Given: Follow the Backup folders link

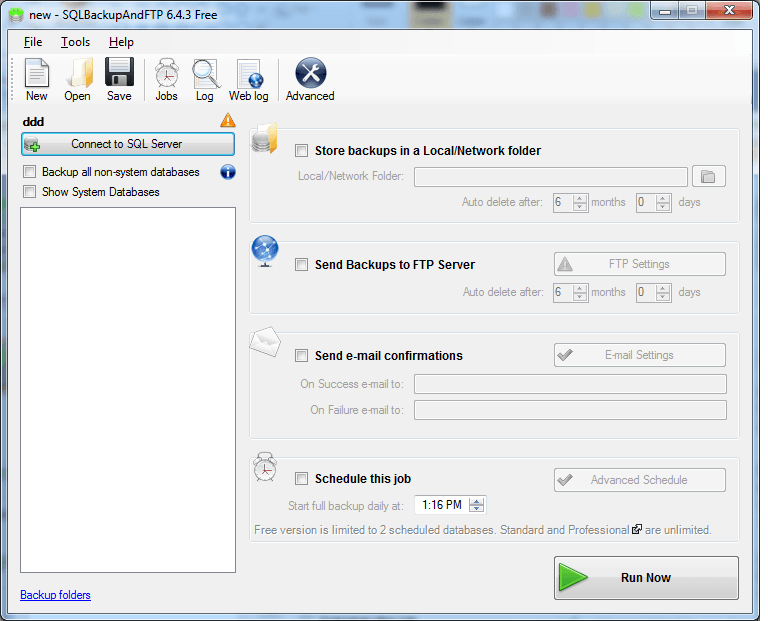Looking at the screenshot, I should click(x=55, y=595).
